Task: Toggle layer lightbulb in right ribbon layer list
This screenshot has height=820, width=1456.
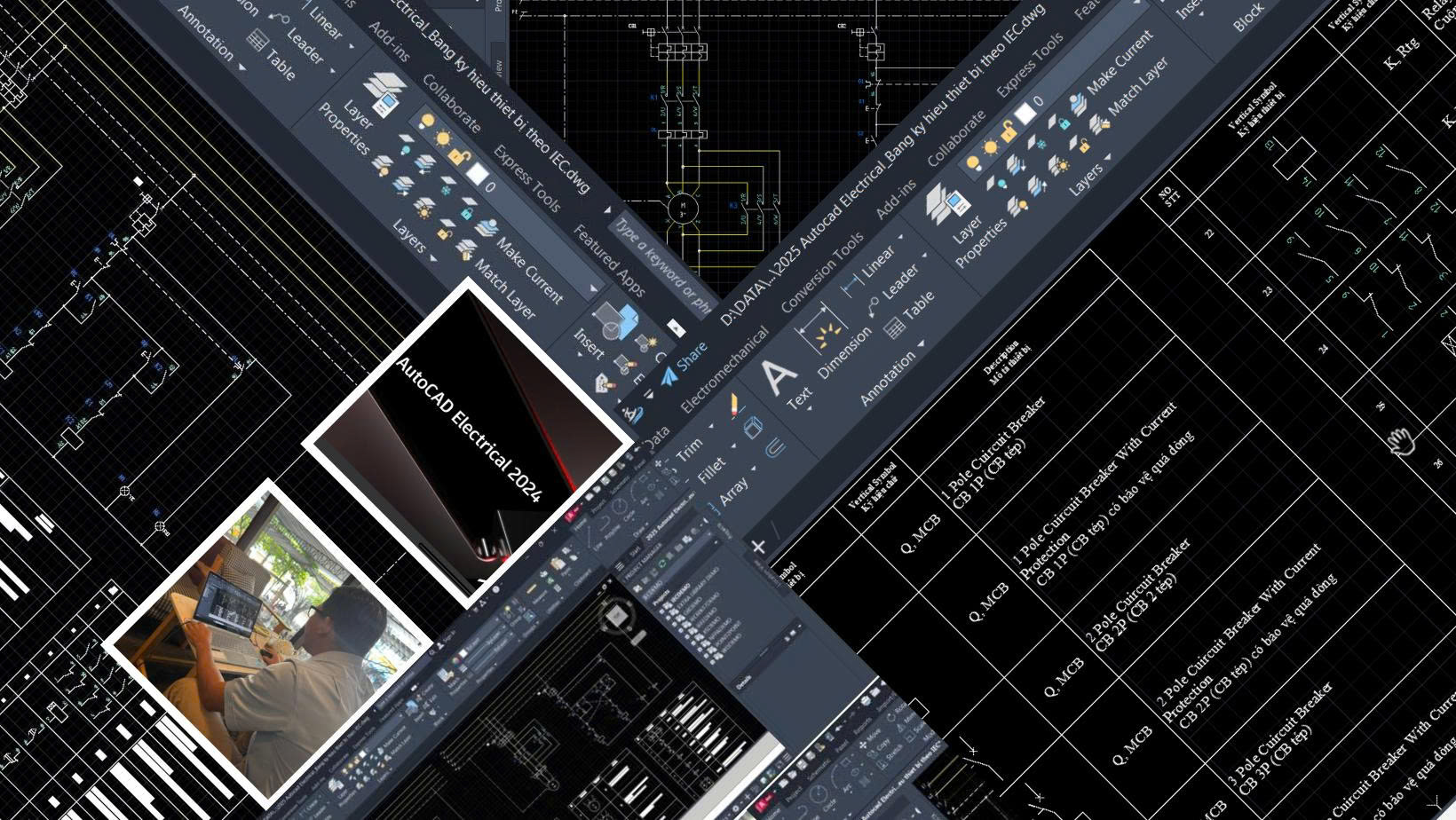Action: pyautogui.click(x=973, y=162)
